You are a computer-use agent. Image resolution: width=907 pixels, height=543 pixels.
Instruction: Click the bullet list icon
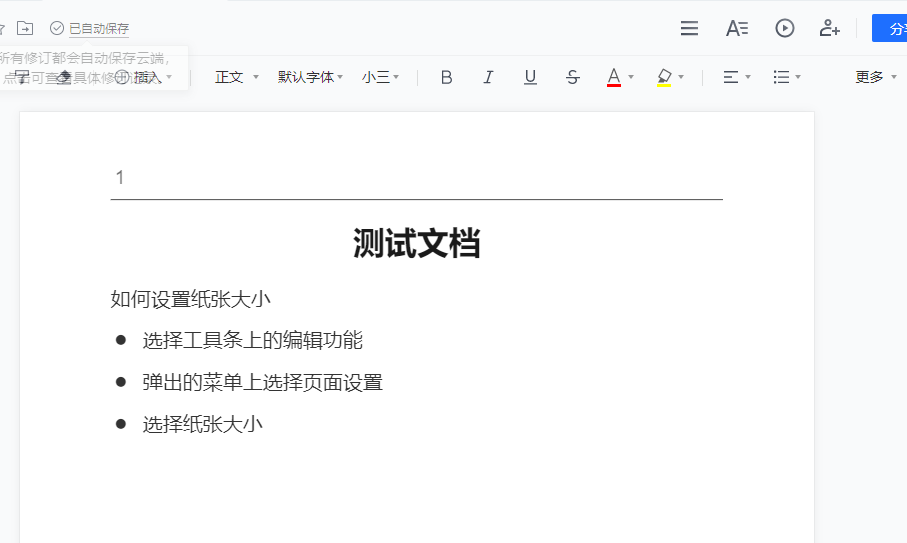point(782,77)
